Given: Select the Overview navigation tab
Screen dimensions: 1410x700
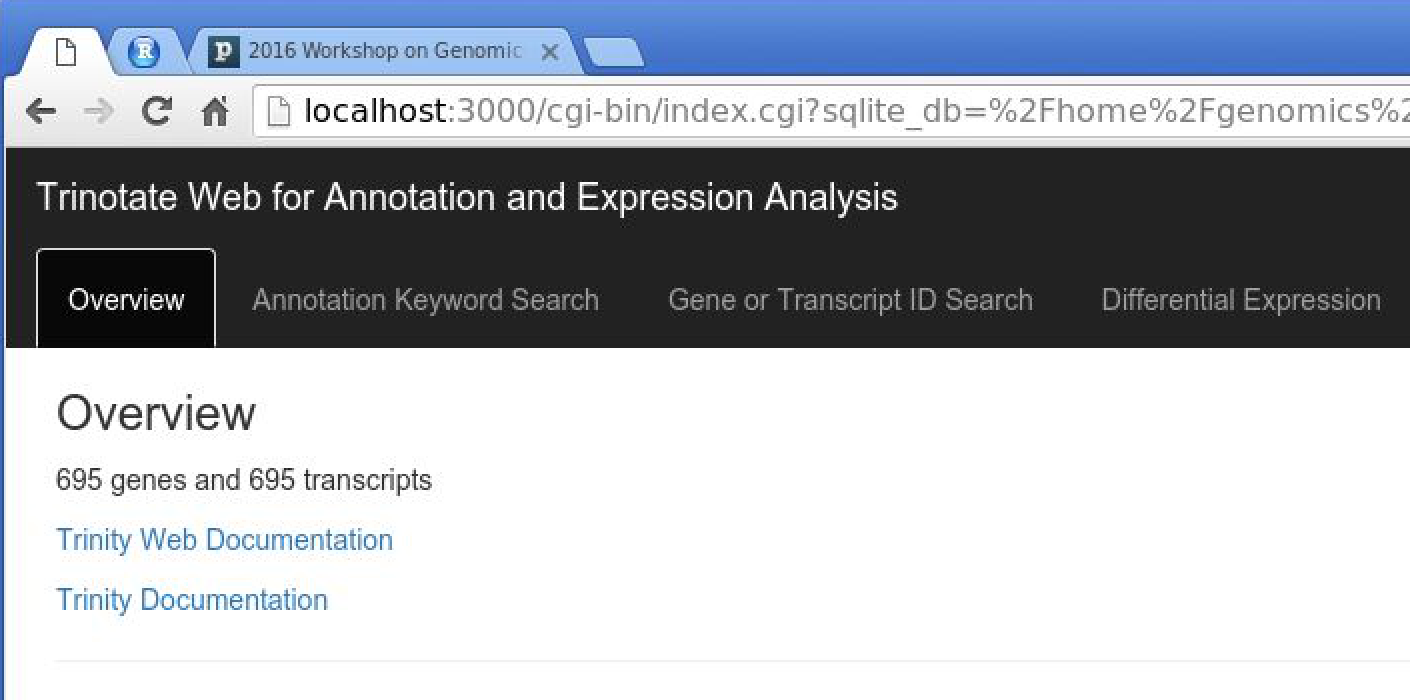Looking at the screenshot, I should click(126, 299).
